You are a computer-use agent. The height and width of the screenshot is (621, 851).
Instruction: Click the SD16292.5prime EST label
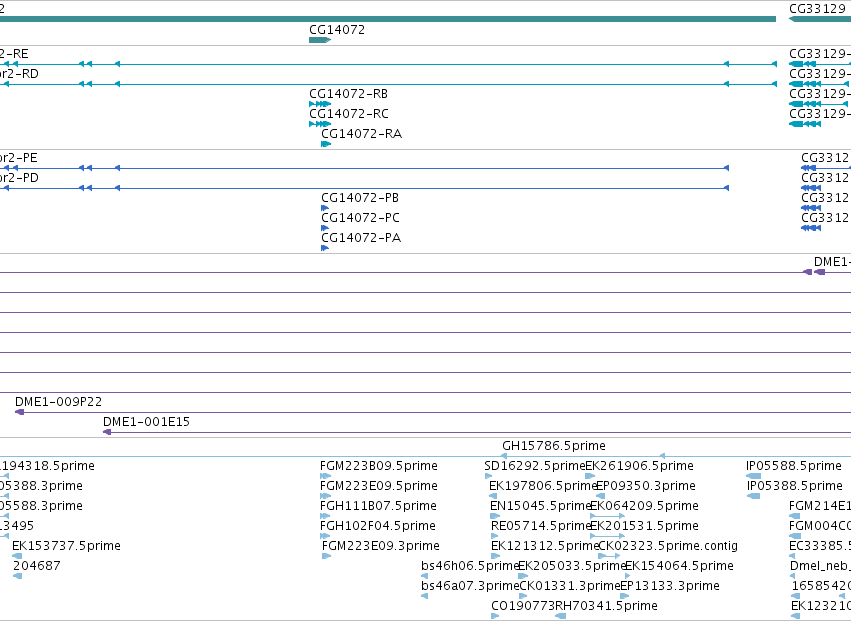[x=535, y=466]
